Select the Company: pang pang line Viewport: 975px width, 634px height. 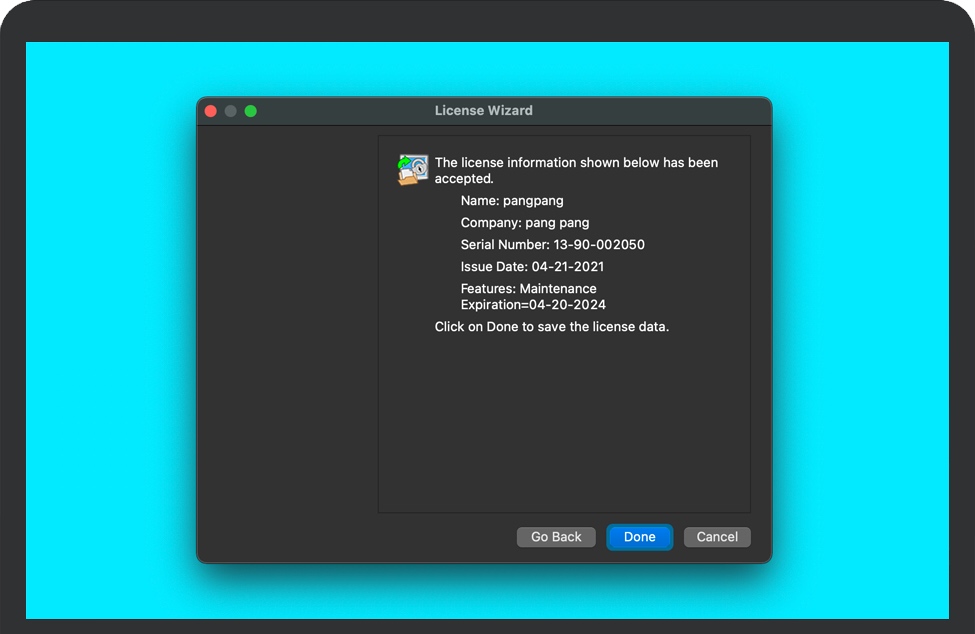(525, 223)
